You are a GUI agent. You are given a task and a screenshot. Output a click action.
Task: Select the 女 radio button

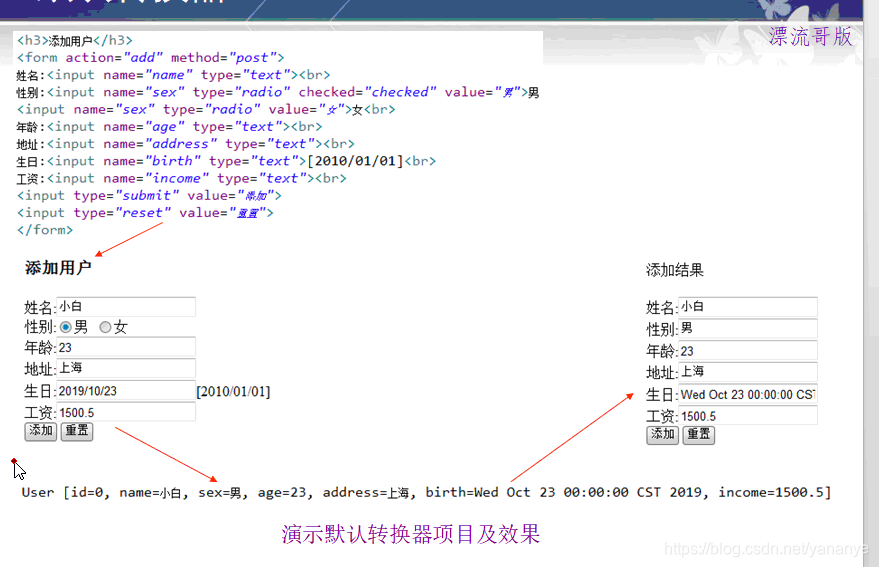tap(105, 327)
